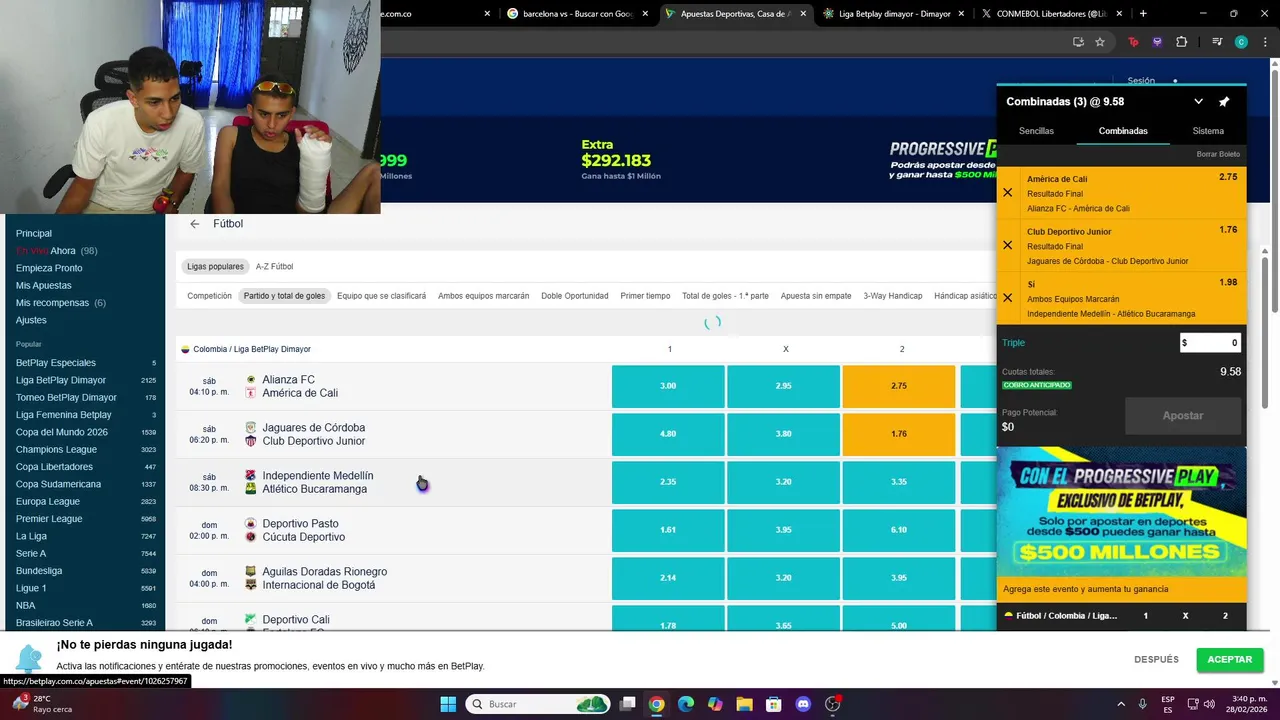Open Independiente Medellín vs Atlético Bucaramanga match

coord(318,482)
